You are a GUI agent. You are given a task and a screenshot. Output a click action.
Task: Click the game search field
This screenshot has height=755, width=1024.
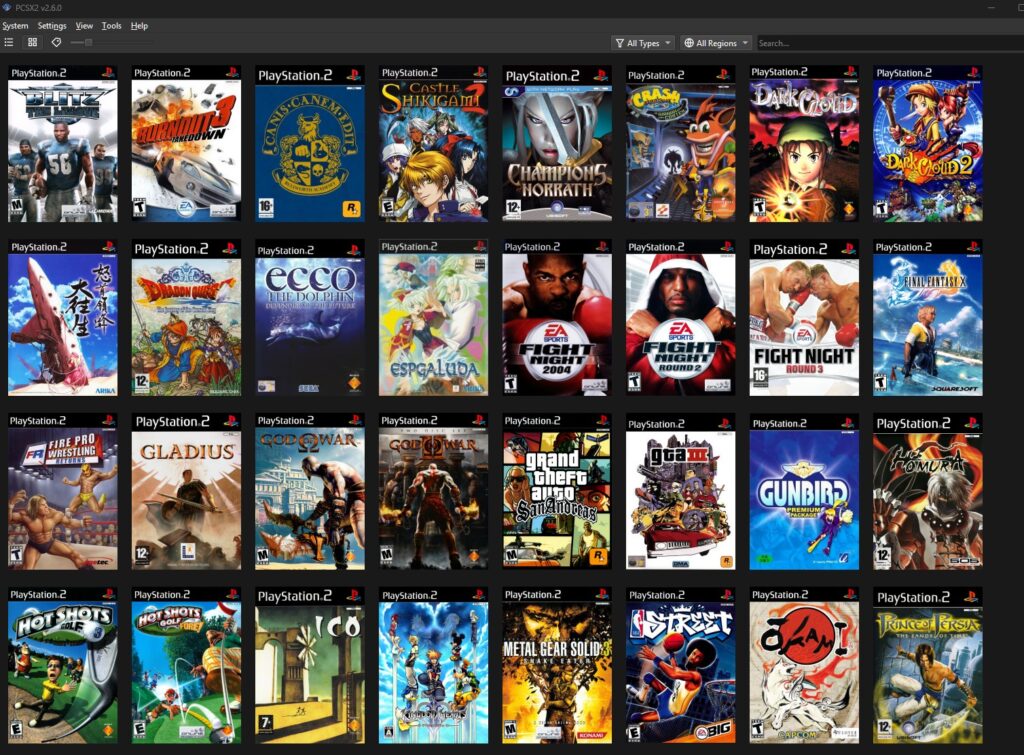tap(885, 43)
